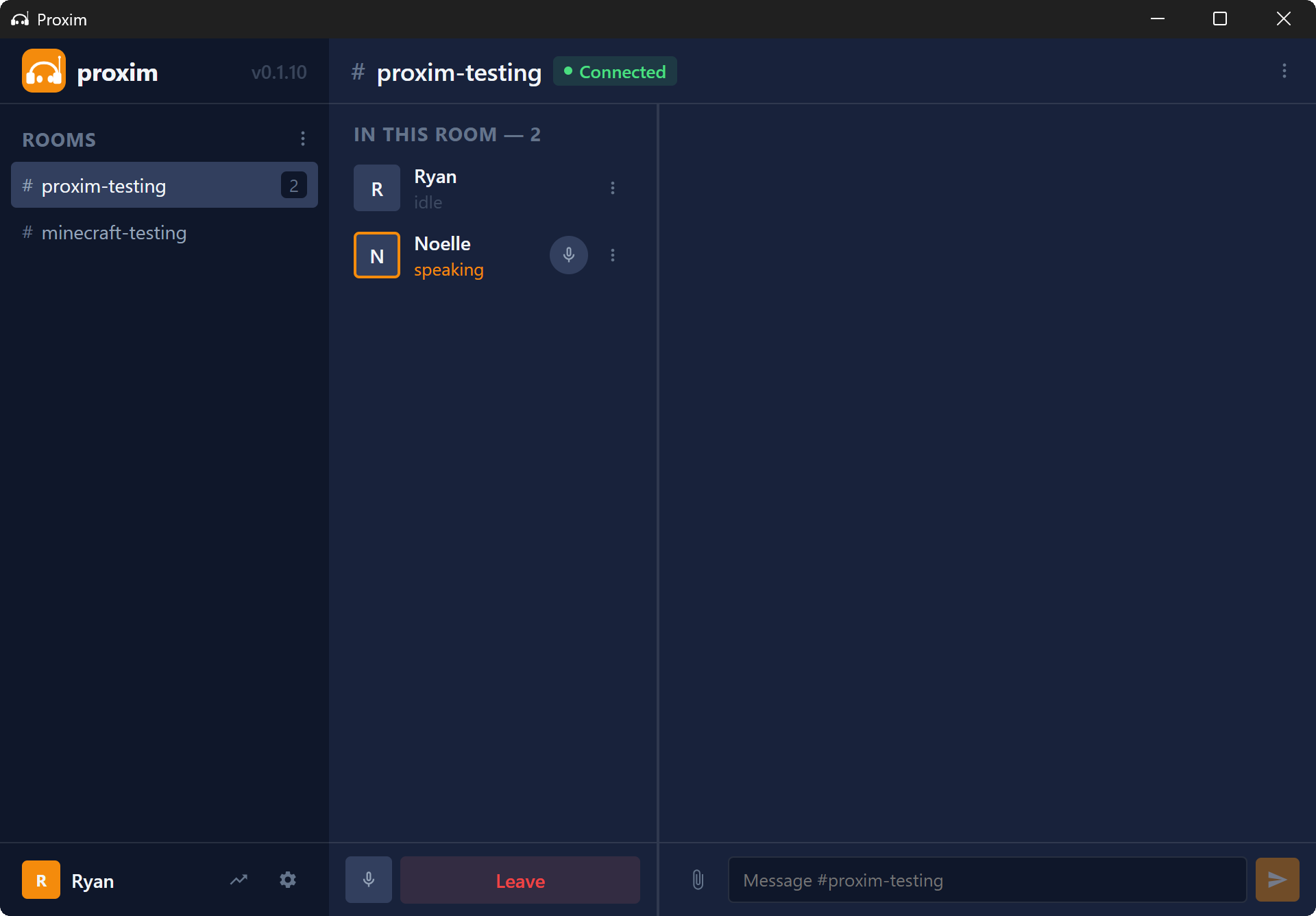This screenshot has width=1316, height=916.
Task: Click the activity graph icon next to Ryan
Action: click(239, 880)
